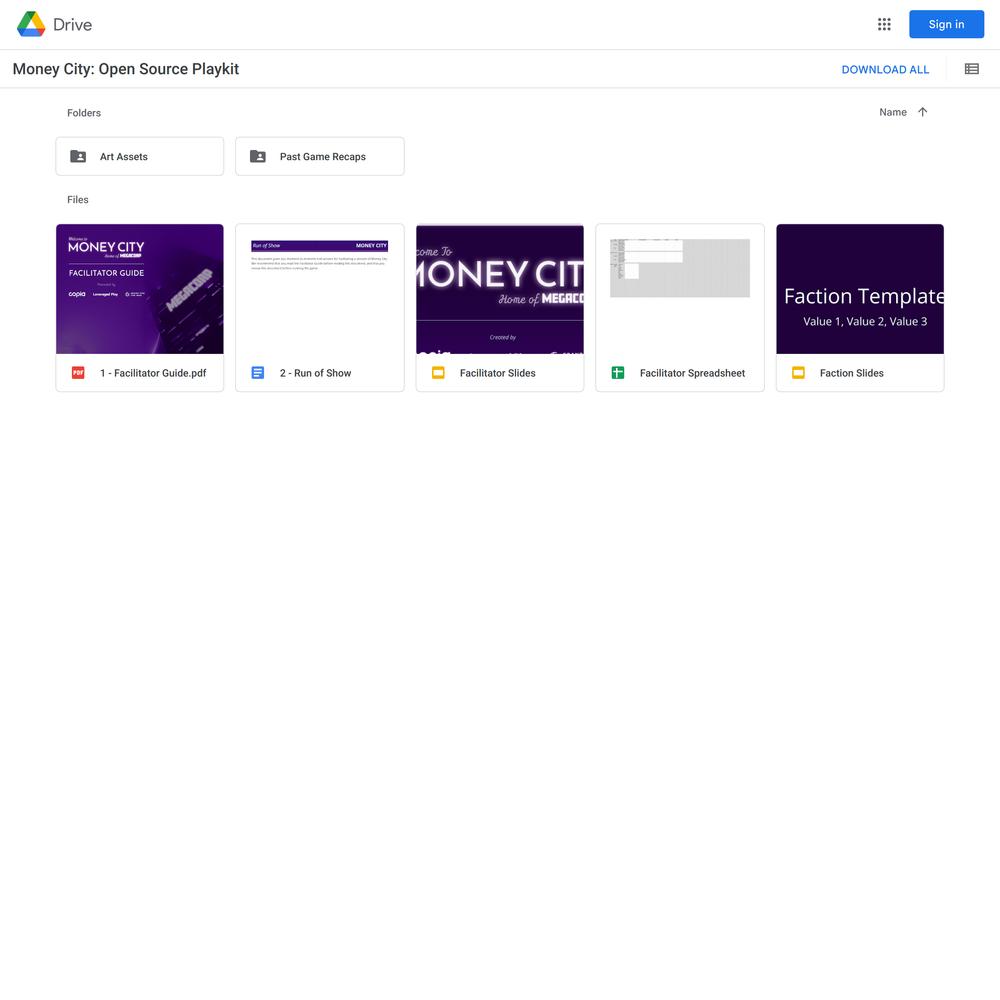Click the Art Assets shared folder icon
This screenshot has width=1000, height=1000.
coord(78,156)
